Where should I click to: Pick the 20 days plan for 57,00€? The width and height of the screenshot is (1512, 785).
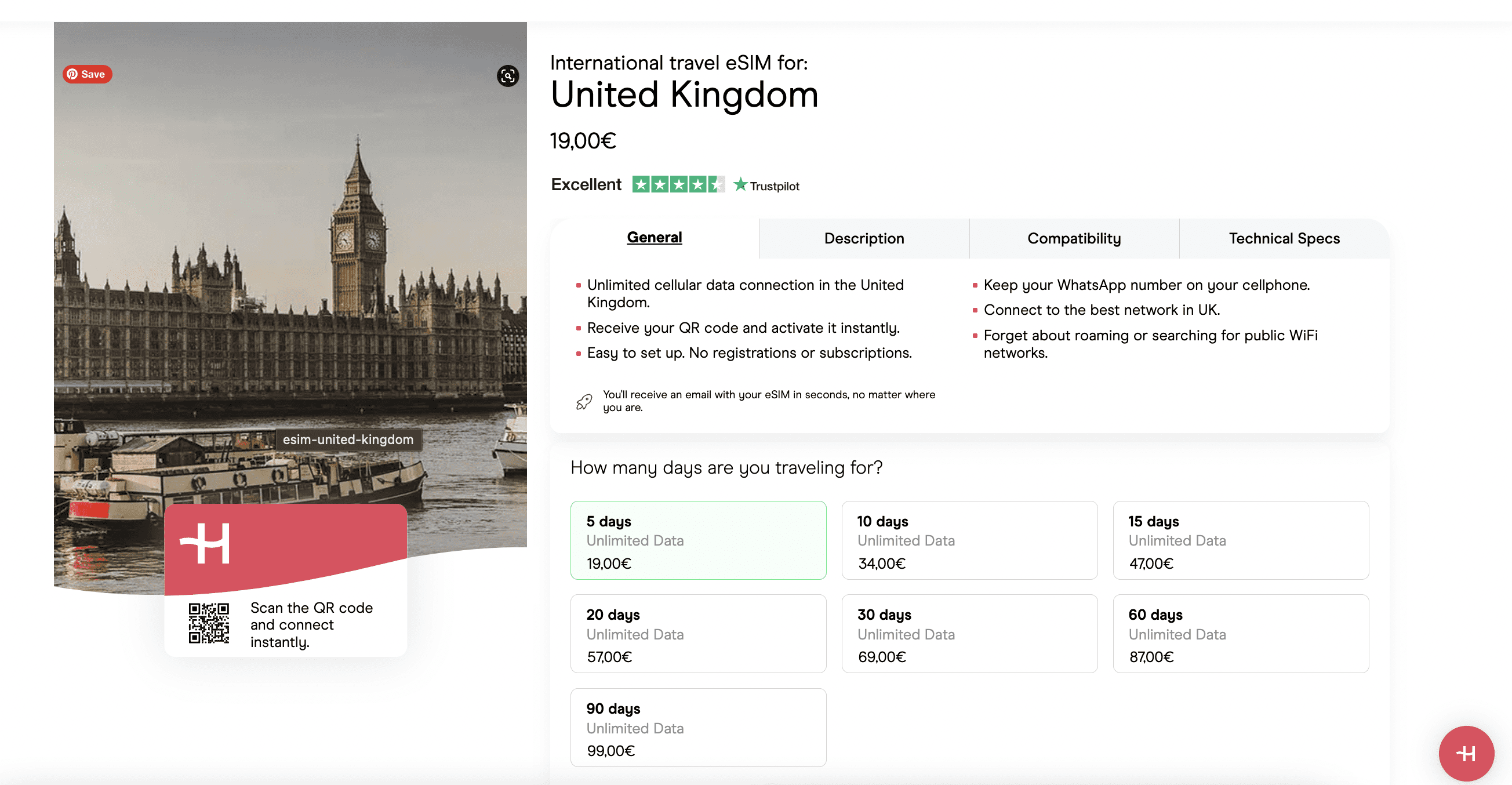click(698, 634)
